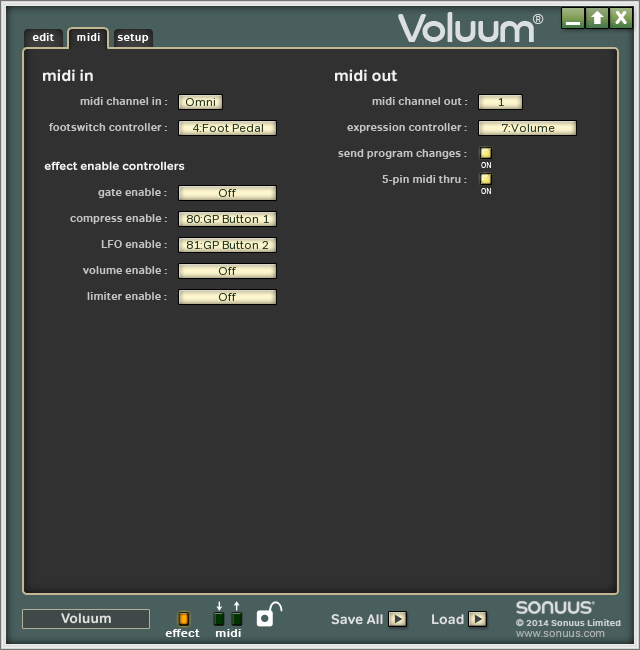The width and height of the screenshot is (640, 650).
Task: Close the Voluum editor window
Action: click(621, 18)
